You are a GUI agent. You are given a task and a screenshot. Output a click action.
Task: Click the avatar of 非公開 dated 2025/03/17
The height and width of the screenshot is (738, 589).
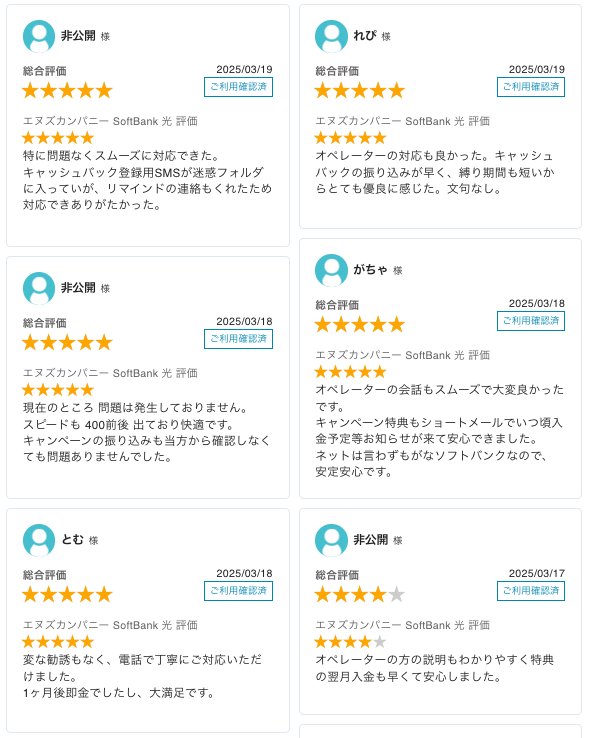tap(331, 540)
